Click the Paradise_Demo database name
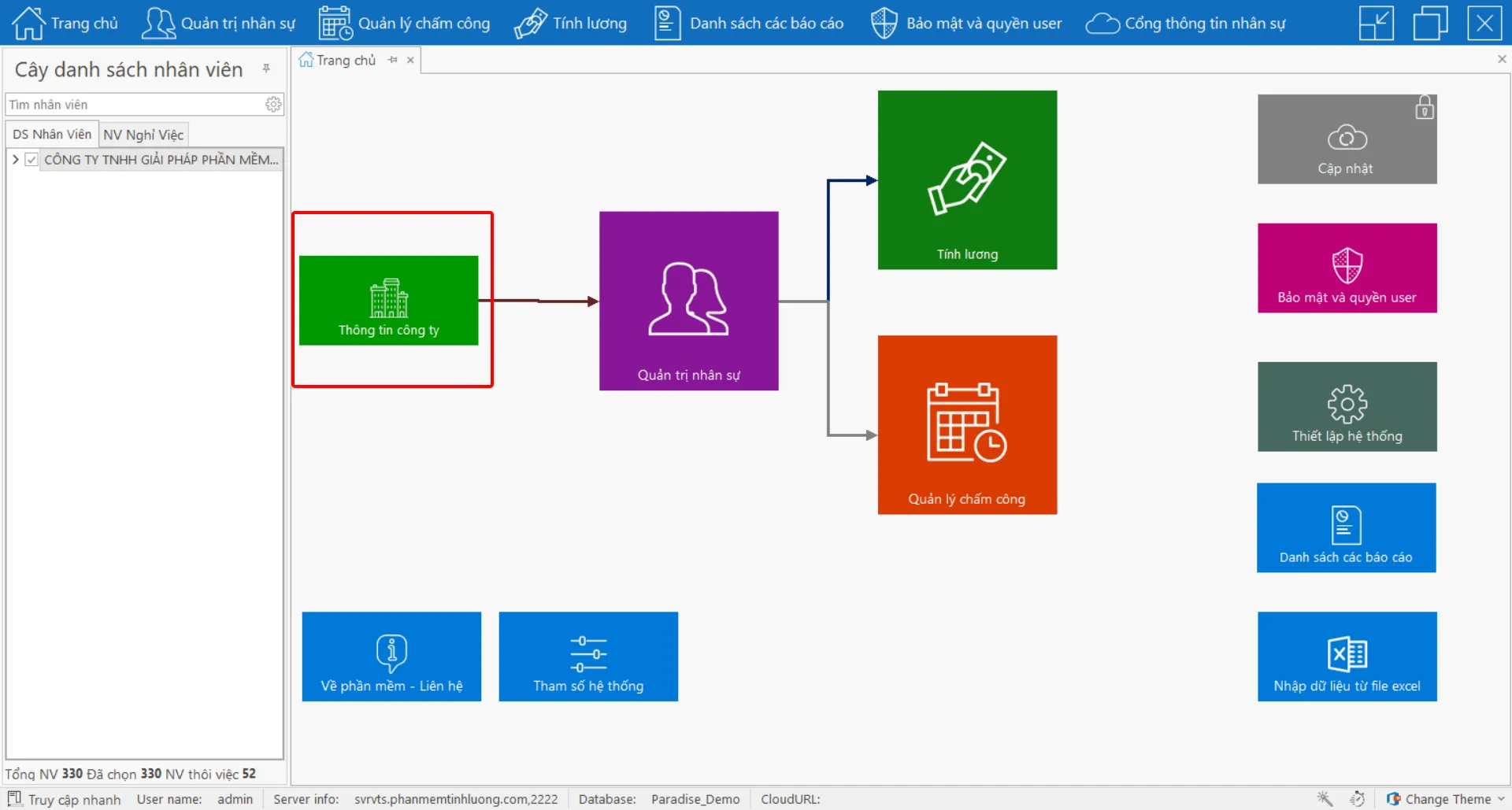1512x810 pixels. click(695, 799)
